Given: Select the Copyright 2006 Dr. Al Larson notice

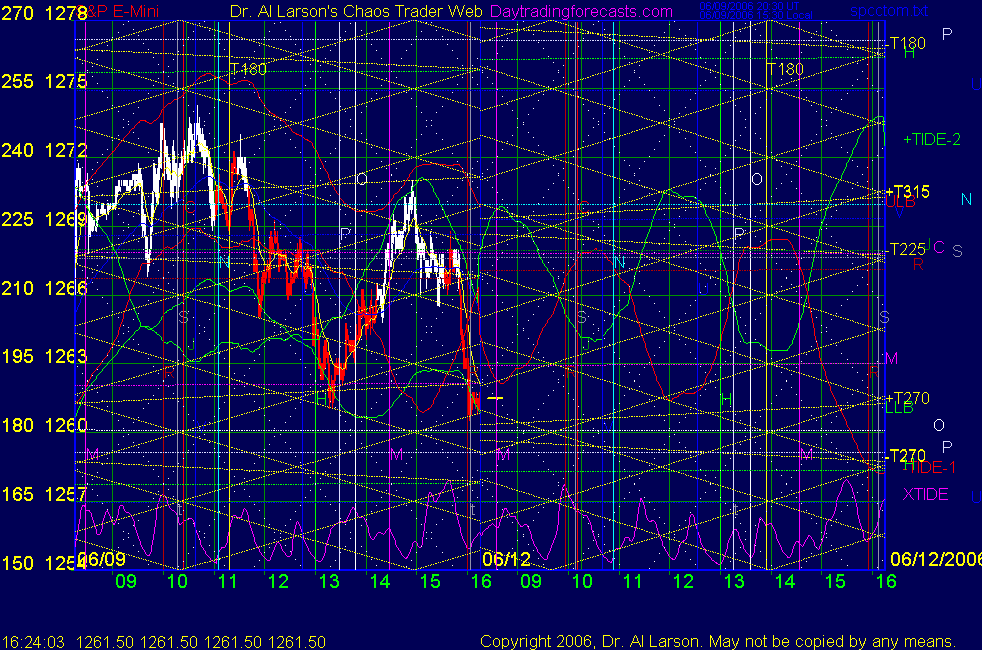Looking at the screenshot, I should pyautogui.click(x=718, y=641).
